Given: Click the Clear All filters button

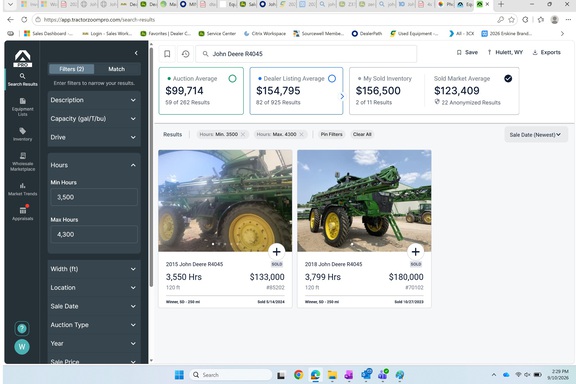Looking at the screenshot, I should 362,134.
